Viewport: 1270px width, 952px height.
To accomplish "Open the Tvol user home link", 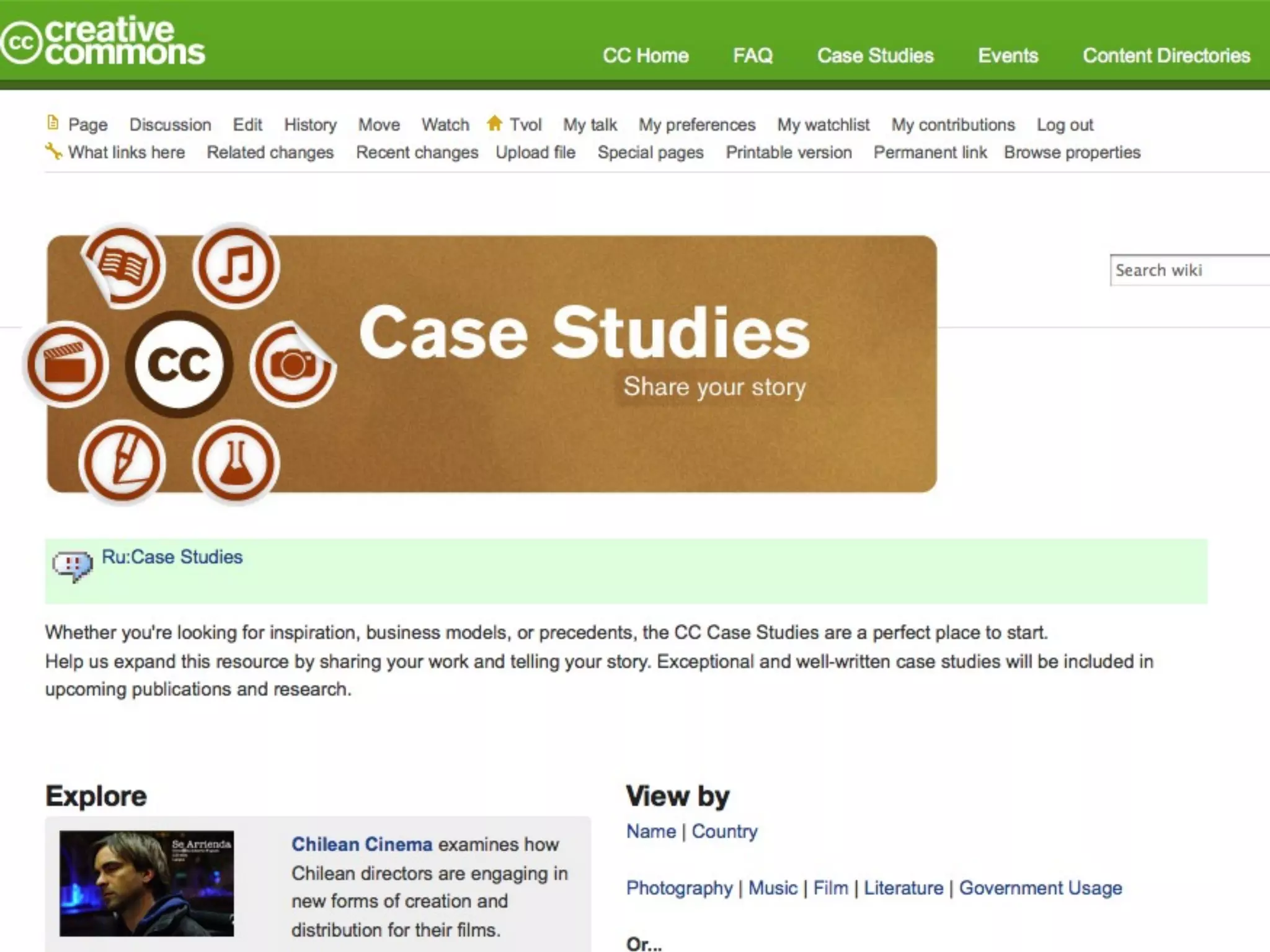I will [525, 125].
